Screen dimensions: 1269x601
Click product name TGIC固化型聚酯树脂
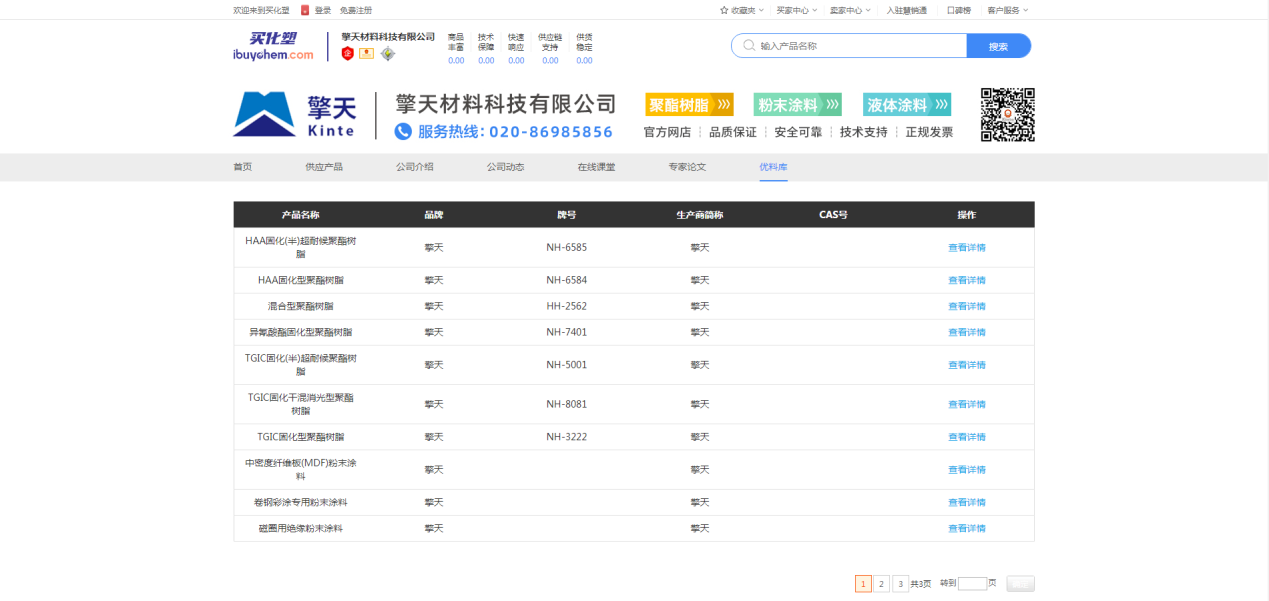coord(301,437)
